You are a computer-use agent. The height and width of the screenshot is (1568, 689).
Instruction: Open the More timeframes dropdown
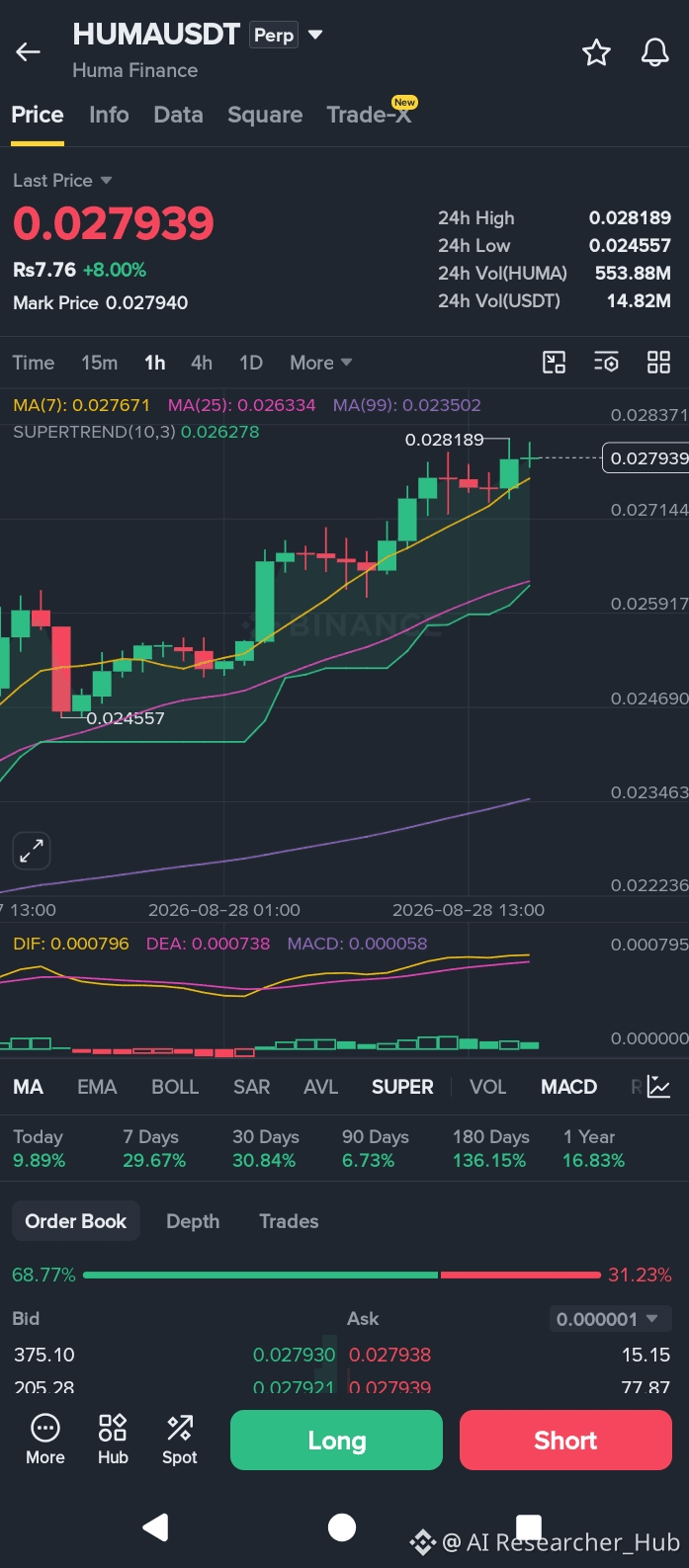pos(321,363)
